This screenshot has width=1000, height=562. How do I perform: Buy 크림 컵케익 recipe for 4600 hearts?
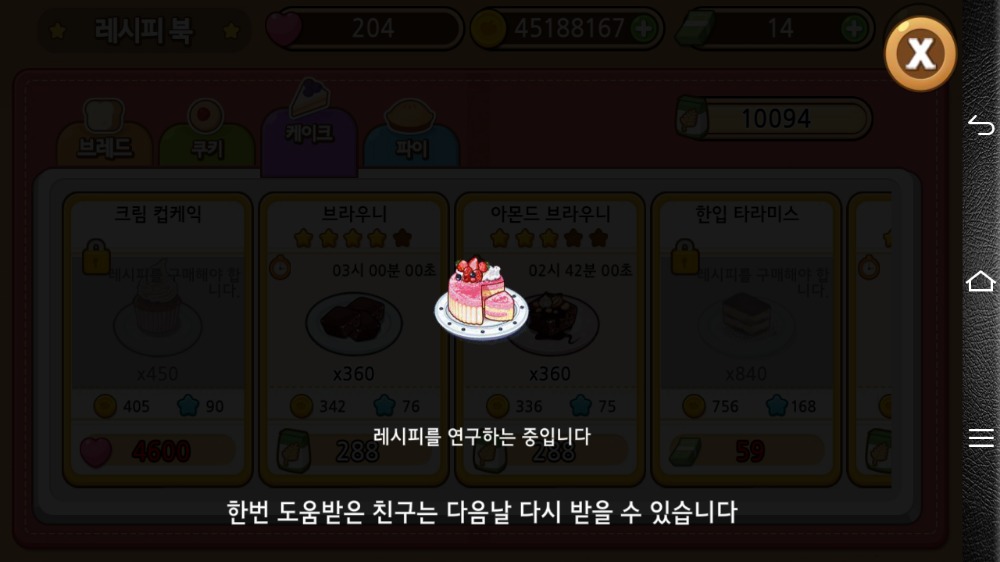coord(158,452)
